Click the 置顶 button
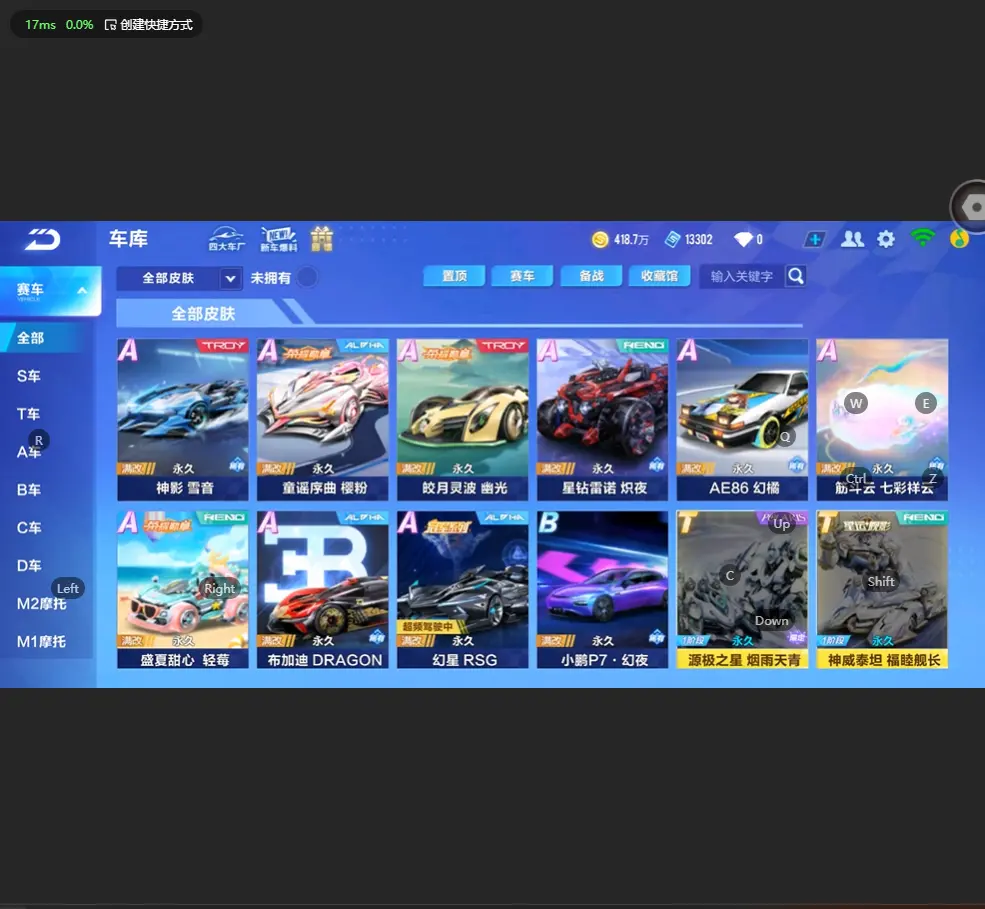The height and width of the screenshot is (909, 985). tap(454, 276)
